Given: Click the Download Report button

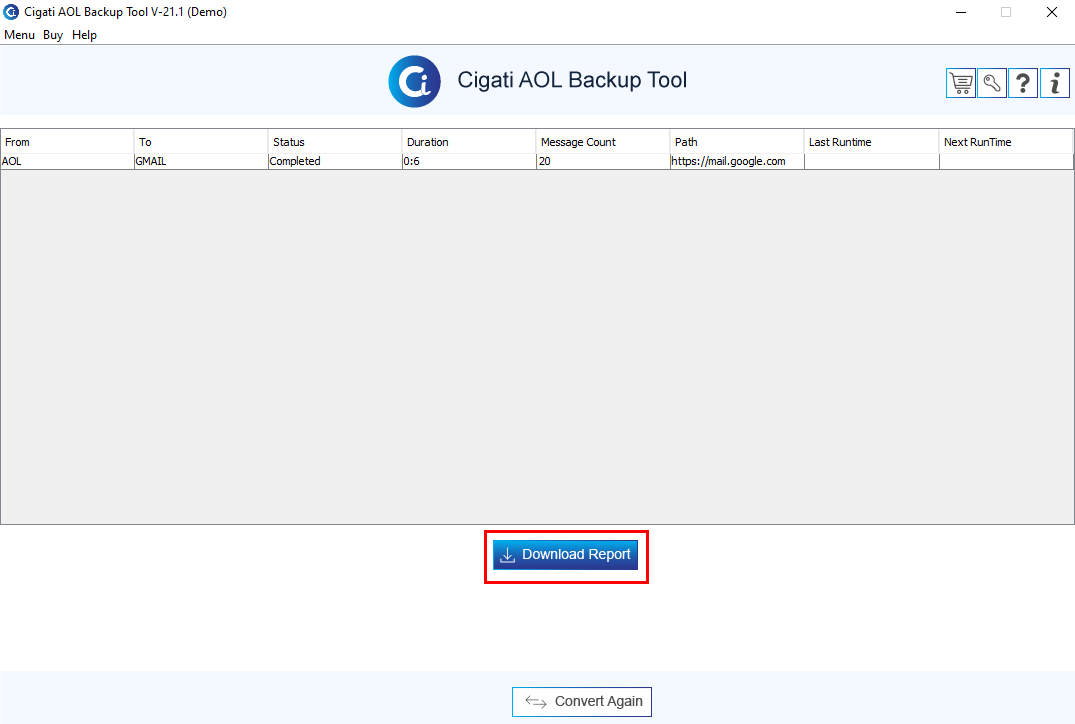Looking at the screenshot, I should point(566,555).
